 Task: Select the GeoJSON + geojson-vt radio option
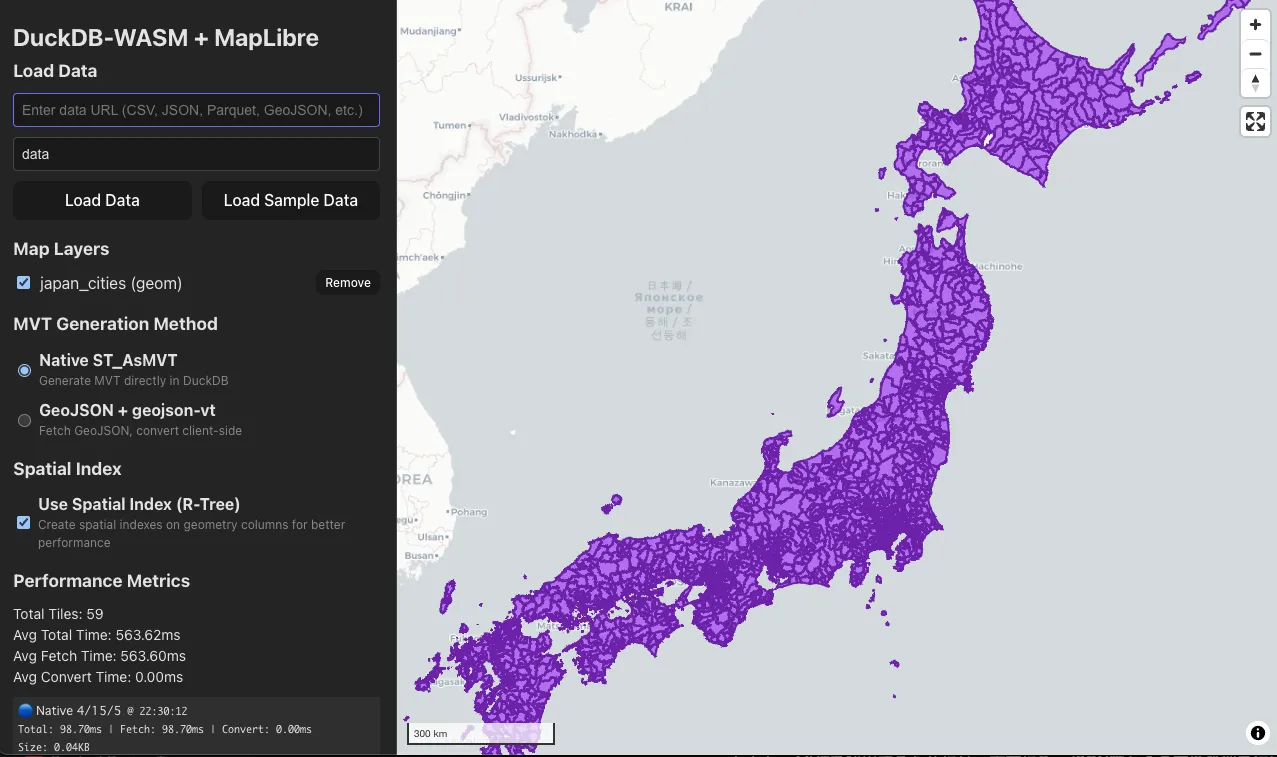(25, 420)
